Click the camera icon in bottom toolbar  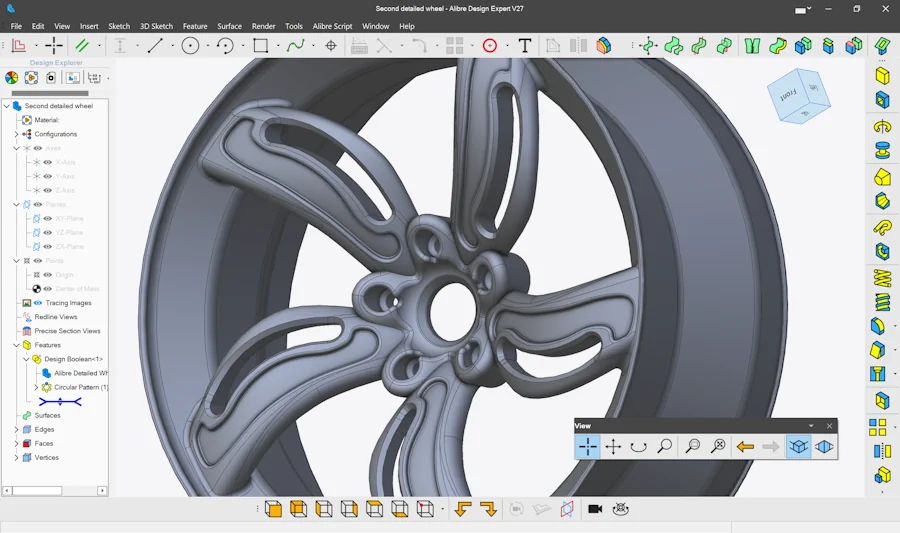(x=595, y=509)
